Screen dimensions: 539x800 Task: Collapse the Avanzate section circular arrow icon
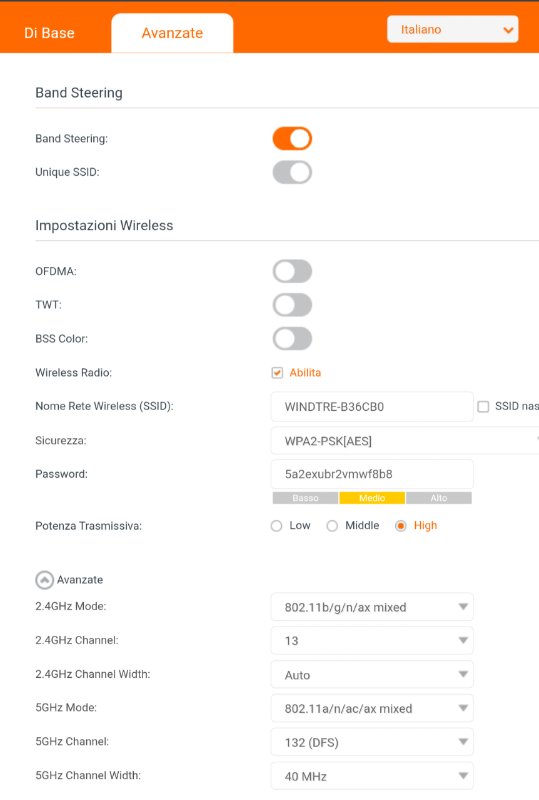pyautogui.click(x=44, y=580)
